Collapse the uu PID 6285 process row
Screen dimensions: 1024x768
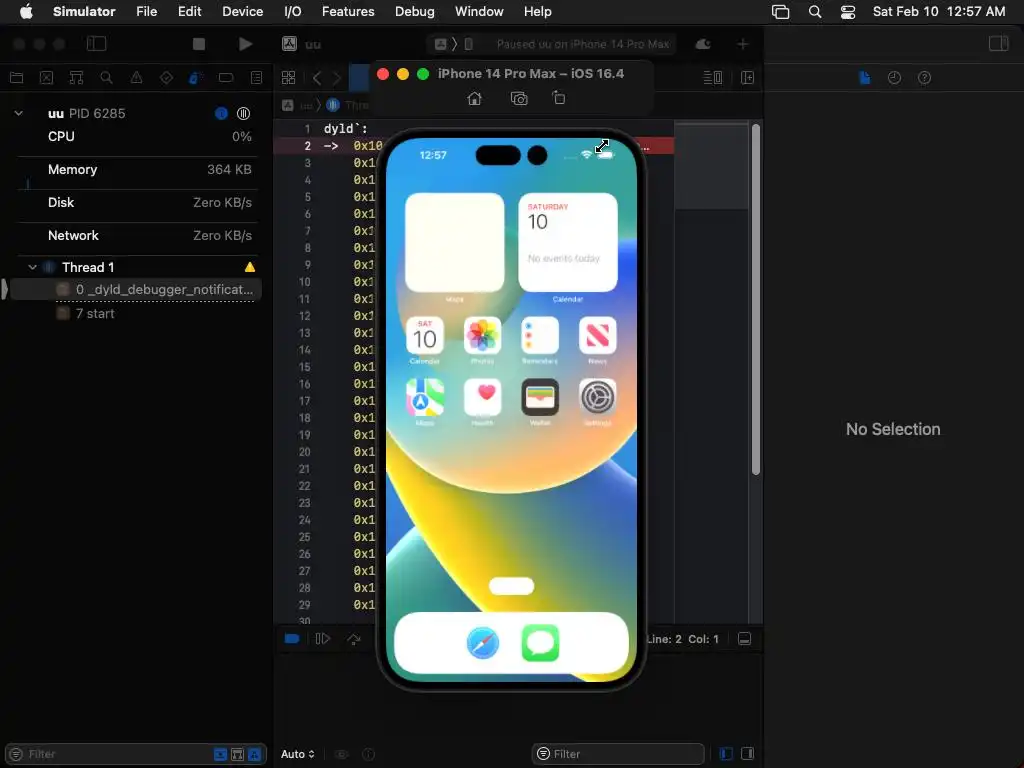pos(19,113)
